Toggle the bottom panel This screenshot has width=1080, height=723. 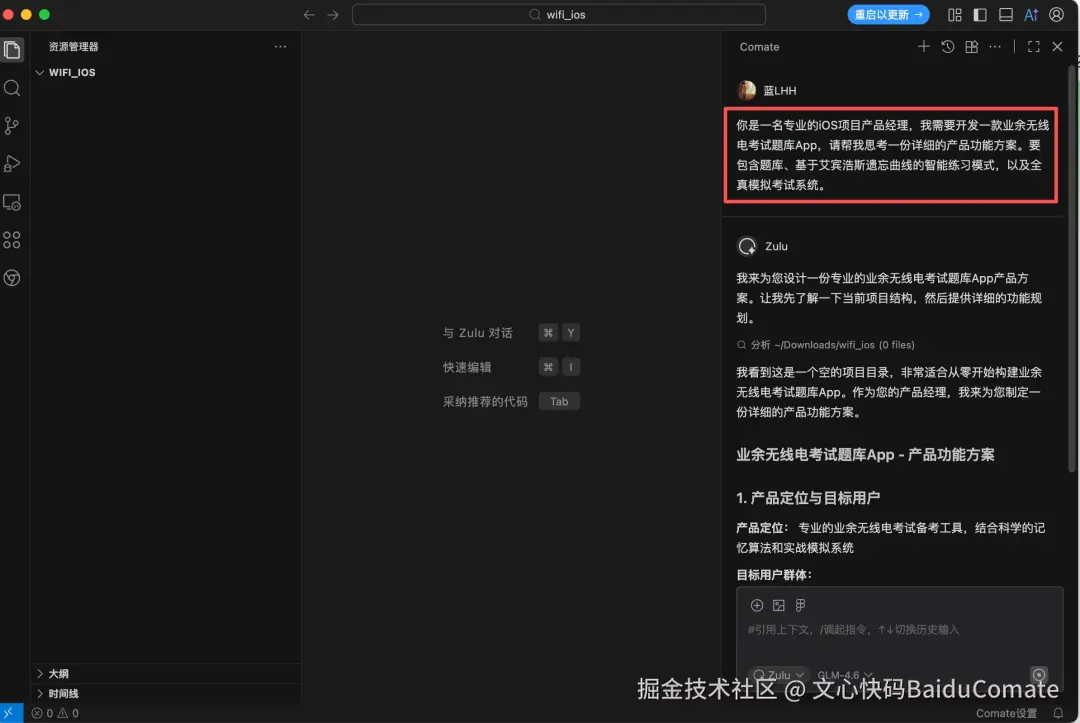(1006, 14)
